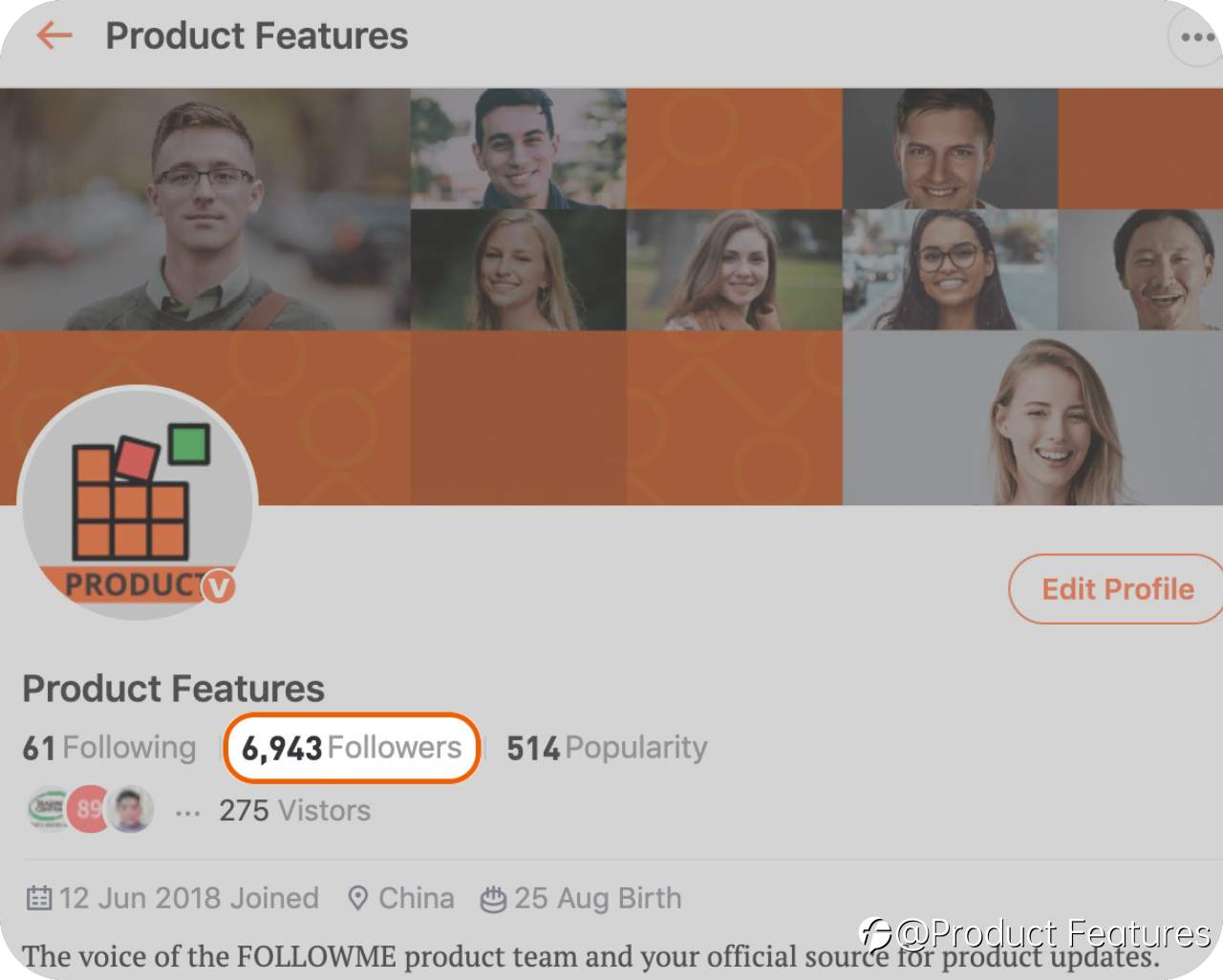Open the 275 Visitors list
Screen dimensions: 1223x980
tap(294, 810)
